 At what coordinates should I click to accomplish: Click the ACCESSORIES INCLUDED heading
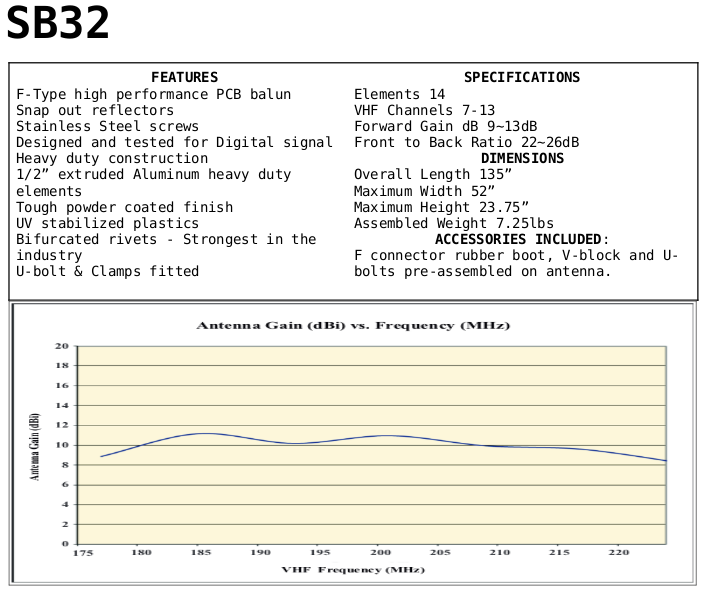tap(521, 239)
